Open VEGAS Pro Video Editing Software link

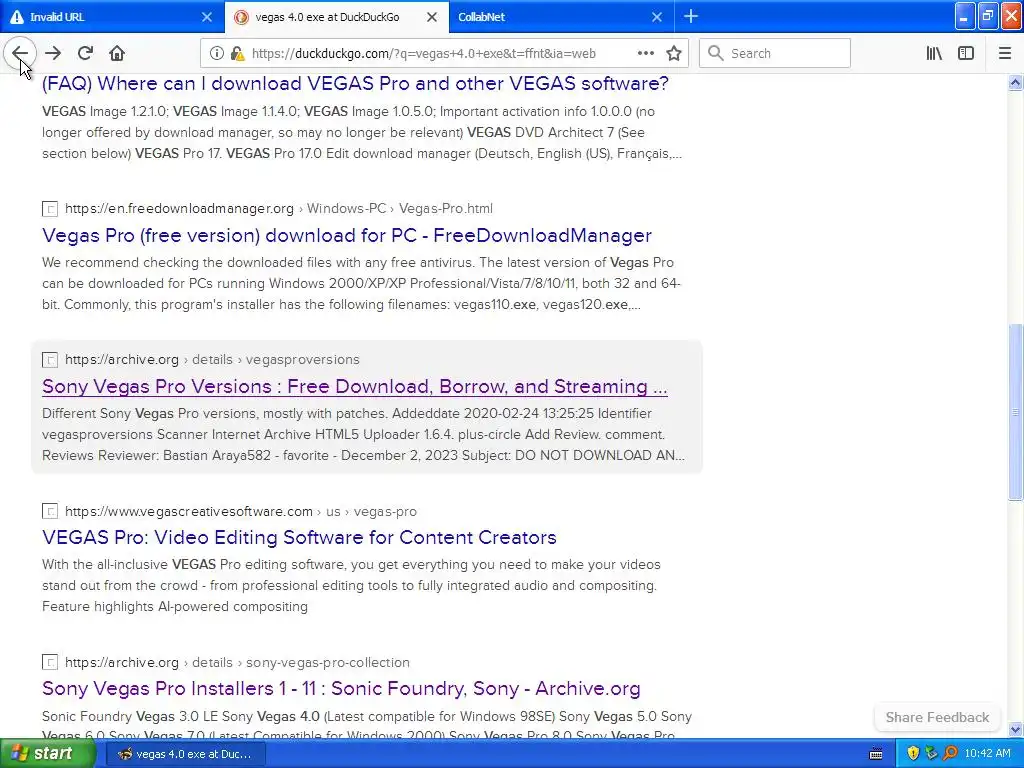pyautogui.click(x=299, y=537)
